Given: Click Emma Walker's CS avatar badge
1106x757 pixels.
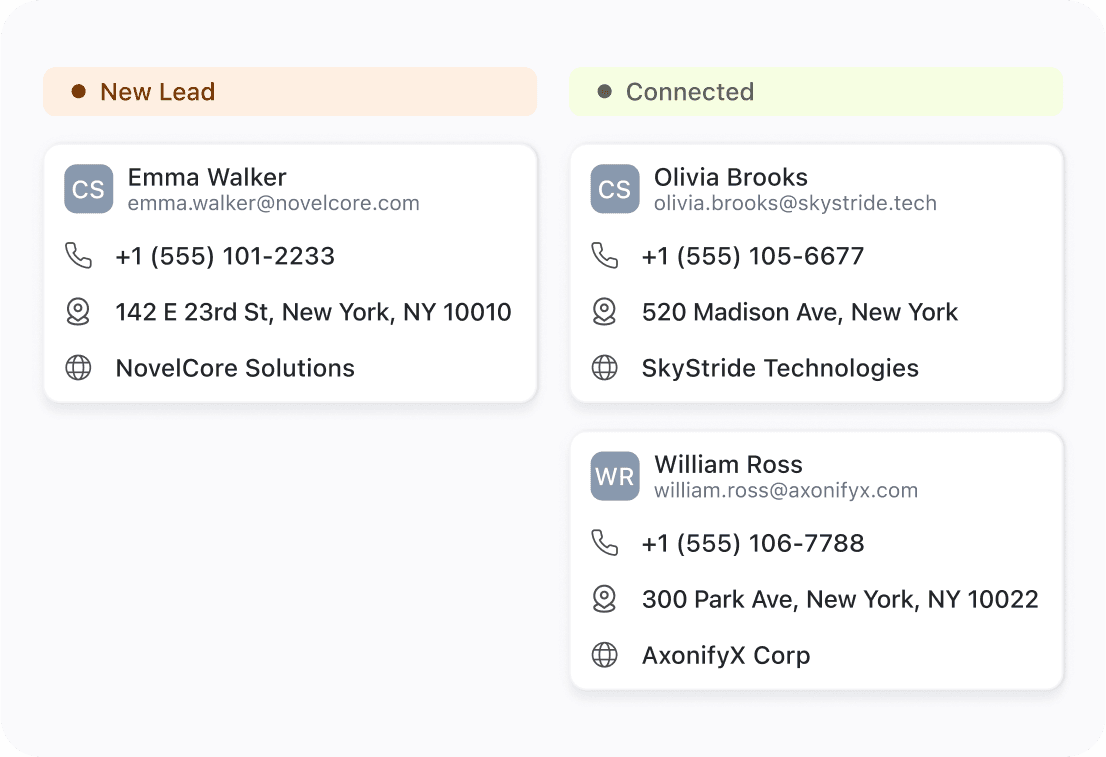Looking at the screenshot, I should [89, 189].
